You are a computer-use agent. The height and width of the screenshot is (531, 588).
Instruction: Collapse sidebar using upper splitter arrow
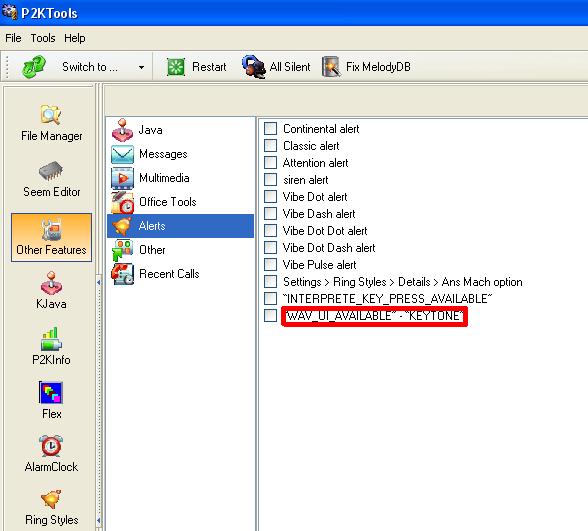tap(99, 282)
